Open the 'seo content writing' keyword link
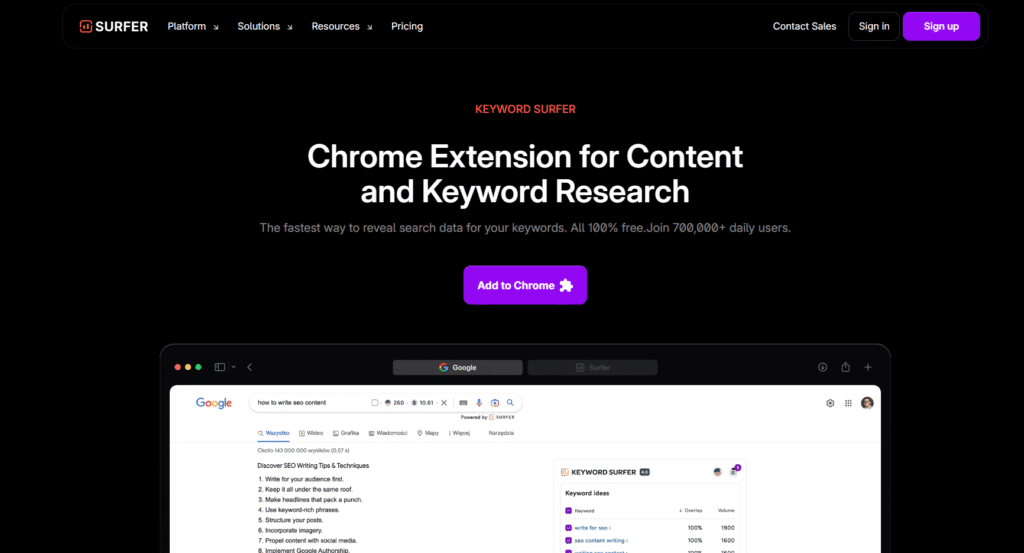The image size is (1024, 553). click(601, 541)
